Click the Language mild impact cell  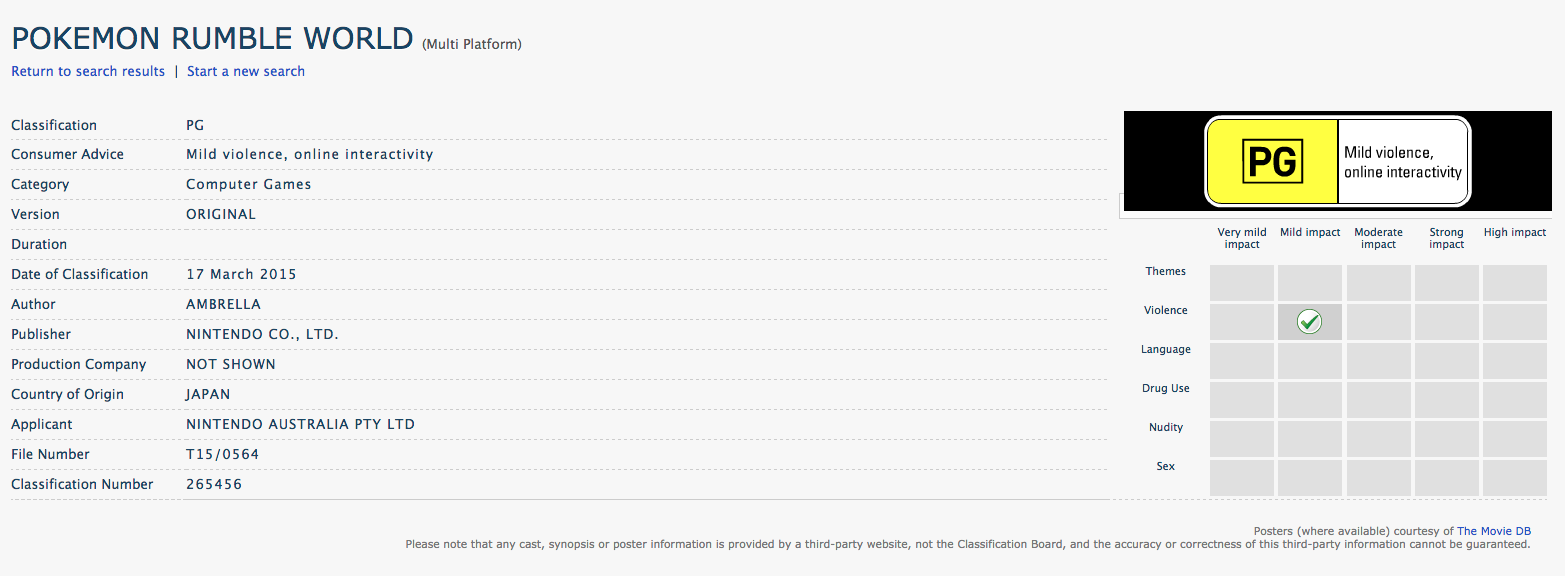[x=1309, y=360]
